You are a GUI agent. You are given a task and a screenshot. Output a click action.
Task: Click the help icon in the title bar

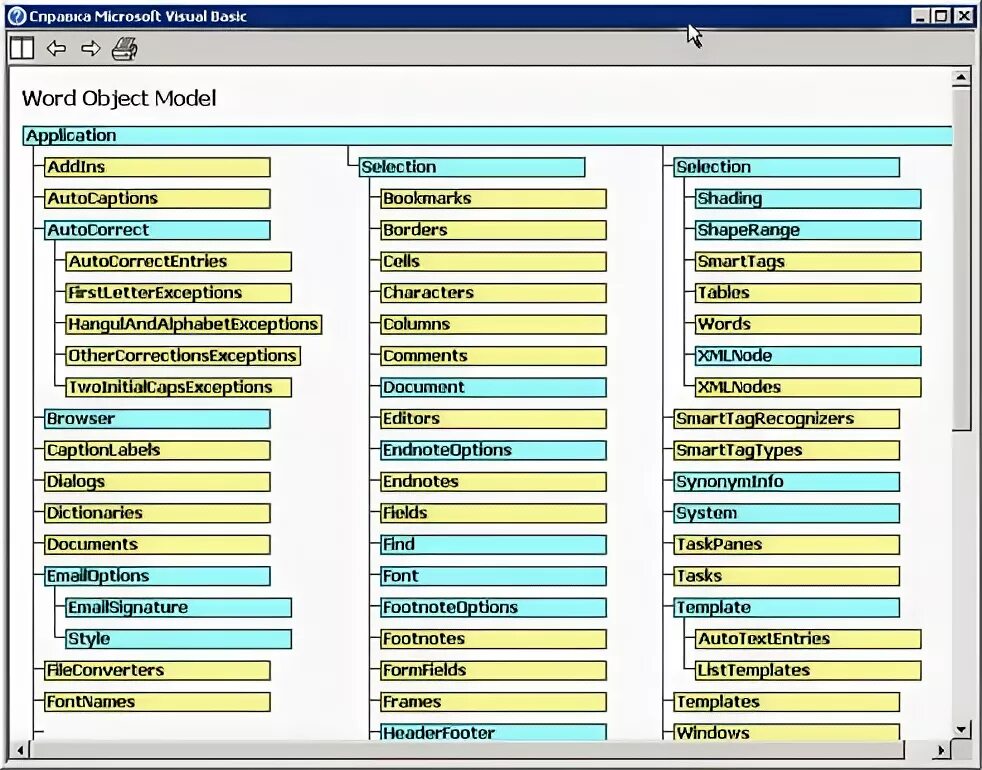click(x=17, y=16)
